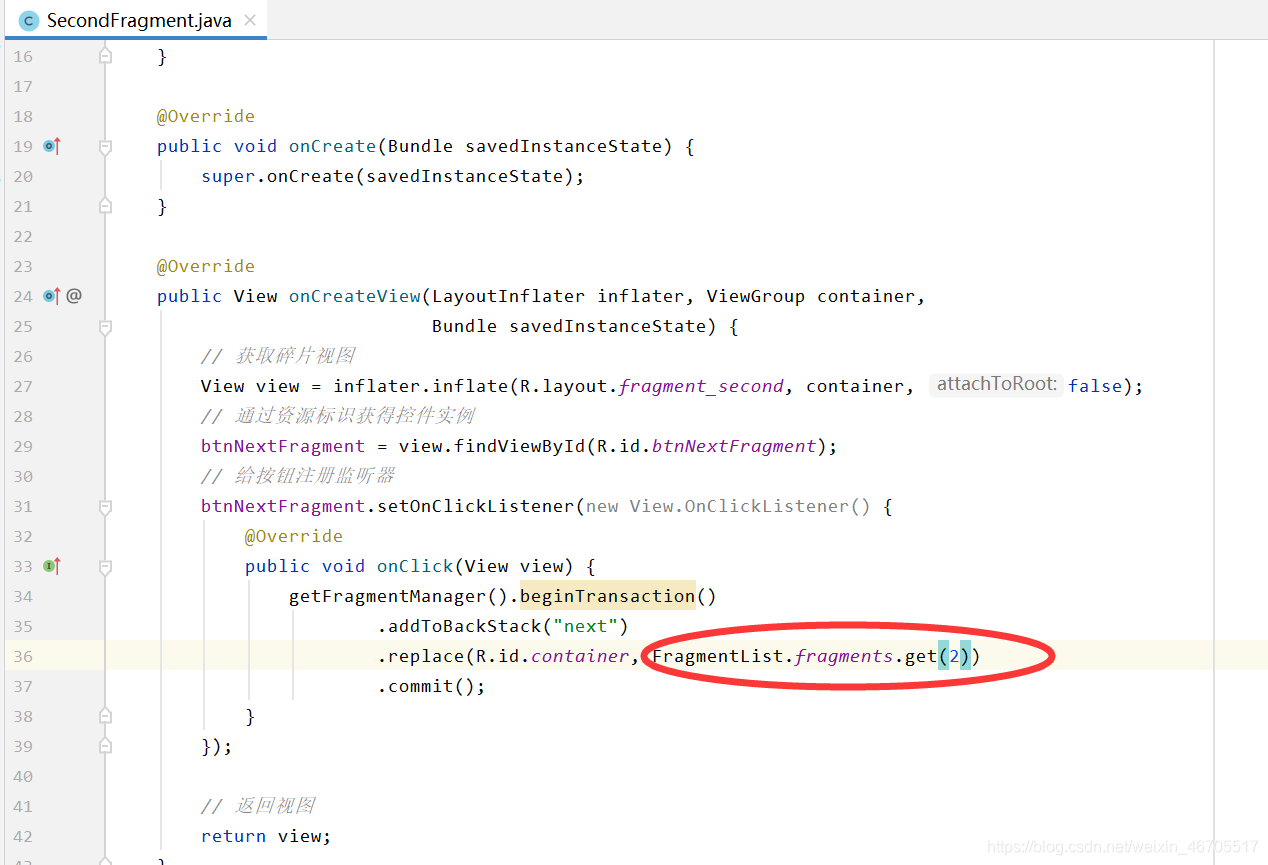Toggle fold marker on line 38
1268x865 pixels.
click(x=105, y=716)
